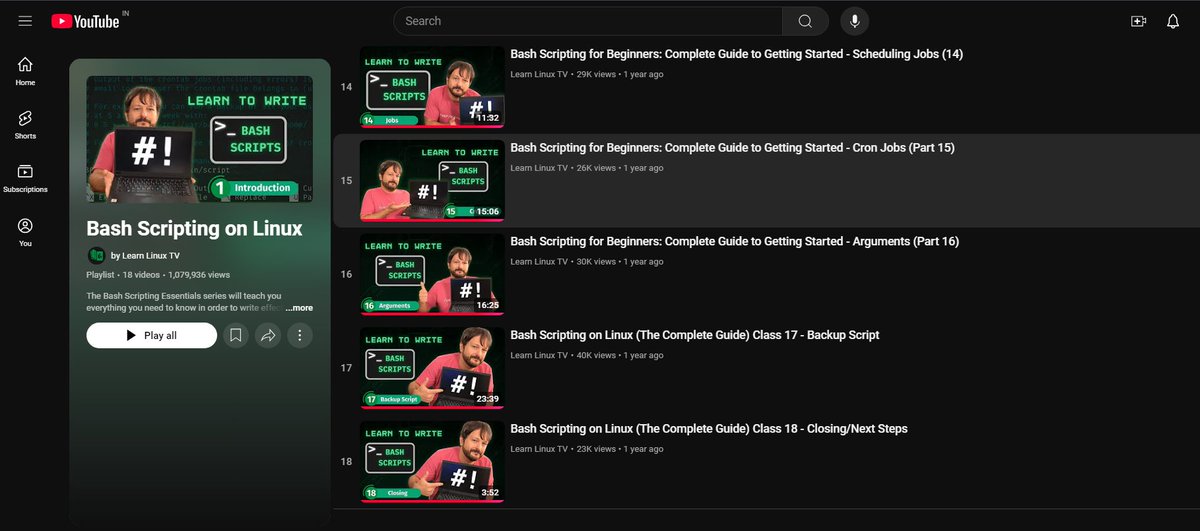The image size is (1200, 531).
Task: Open Class 17 Backup Script thumbnail
Action: point(432,367)
